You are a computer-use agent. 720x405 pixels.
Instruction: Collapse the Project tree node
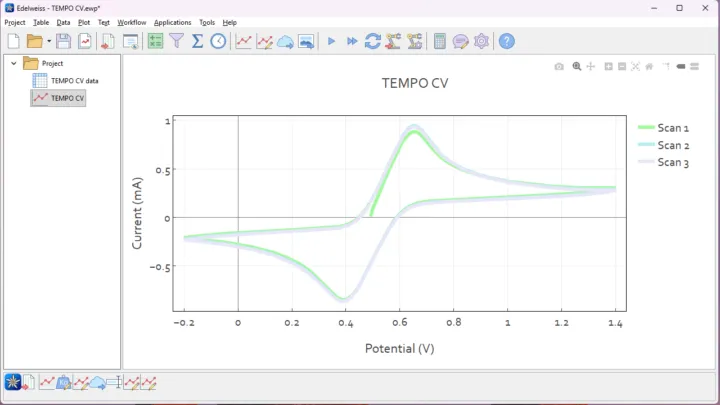(14, 63)
